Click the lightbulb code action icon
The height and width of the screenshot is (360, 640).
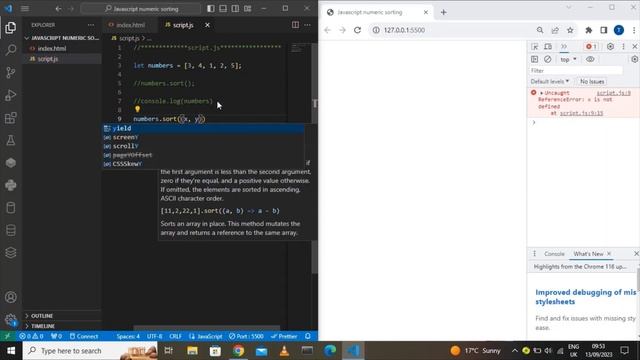pos(138,109)
